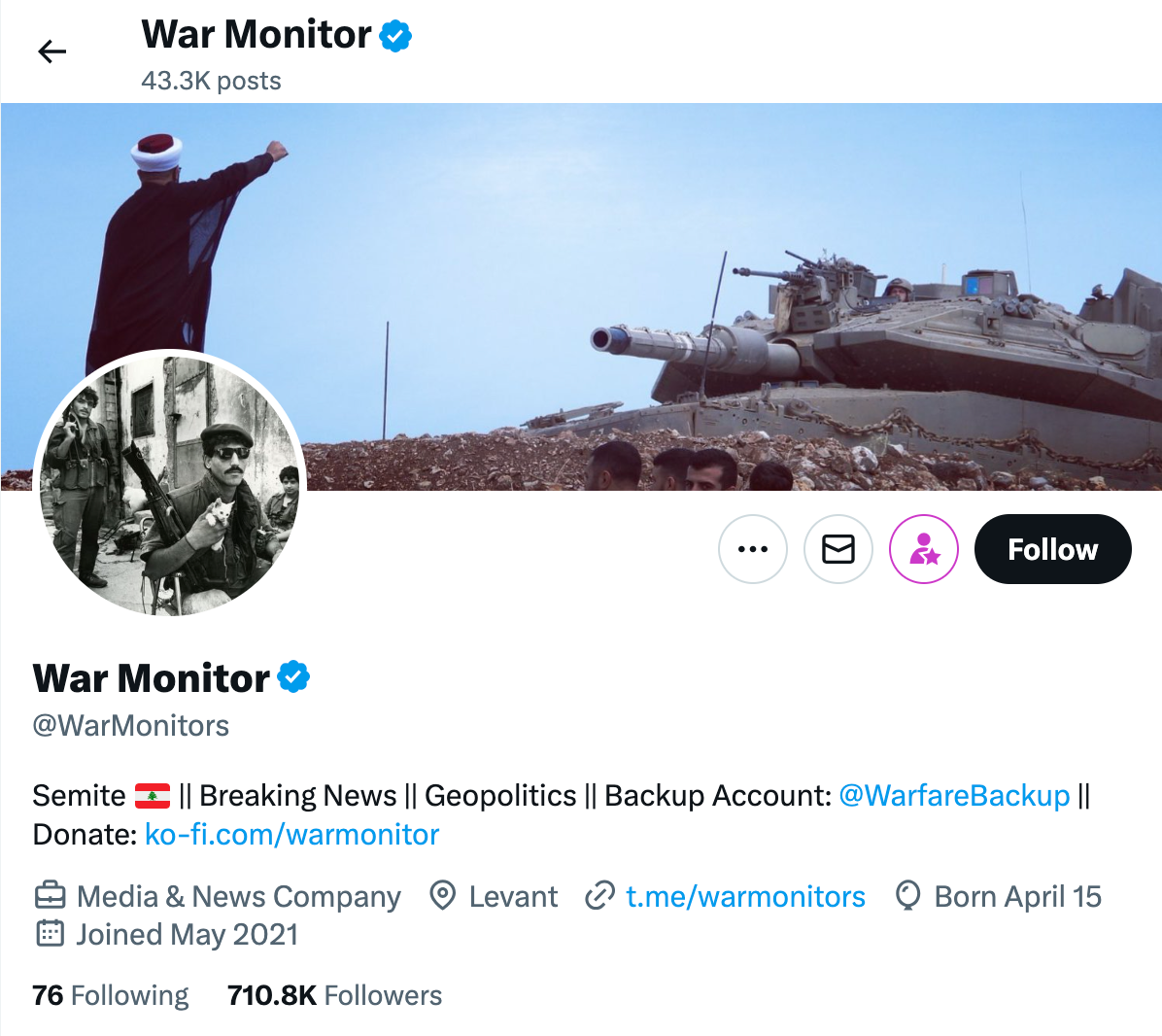Click the envelope message icon

click(838, 549)
